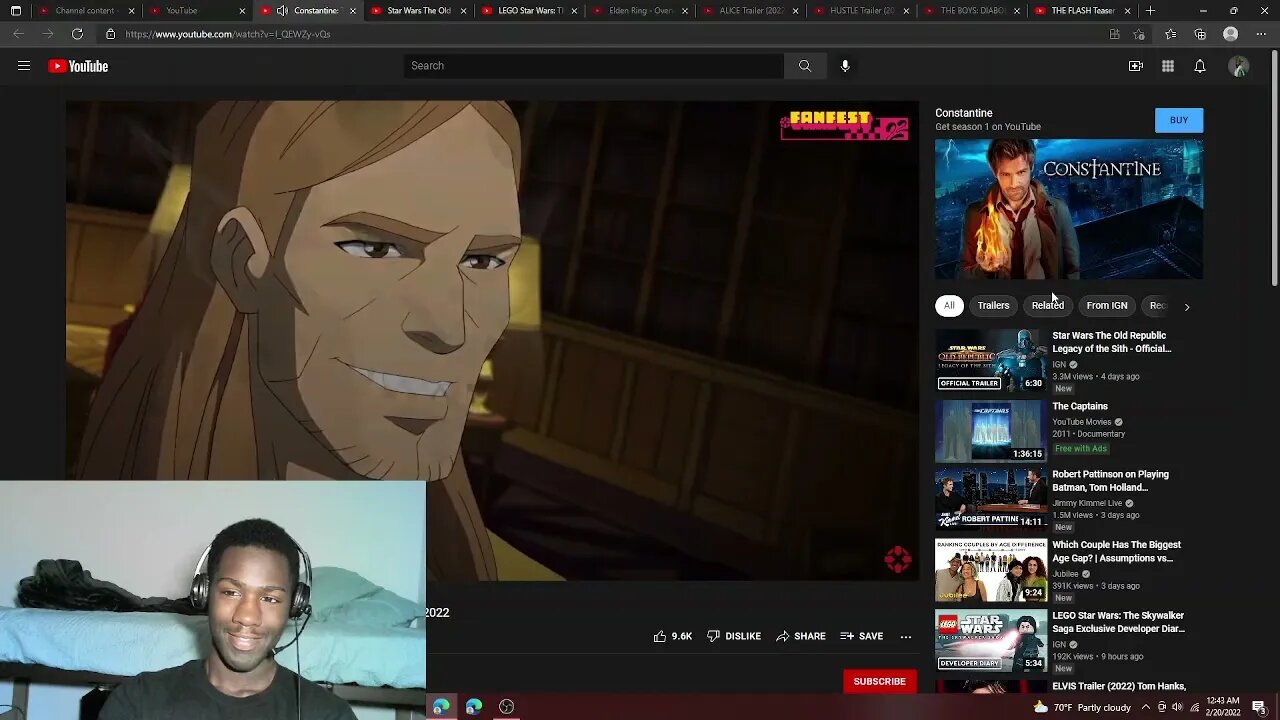Start voice search with the microphone icon

tap(845, 66)
